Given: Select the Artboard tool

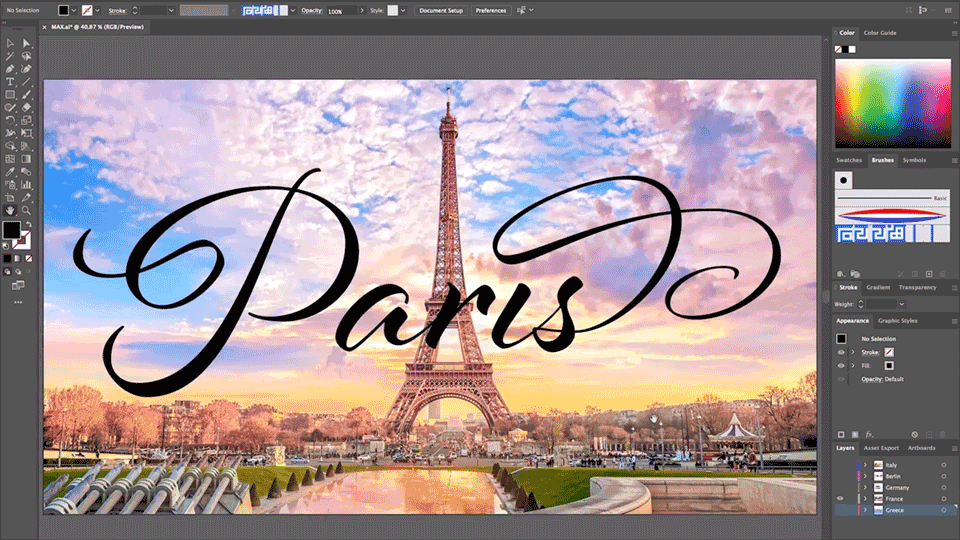Looking at the screenshot, I should (x=10, y=198).
